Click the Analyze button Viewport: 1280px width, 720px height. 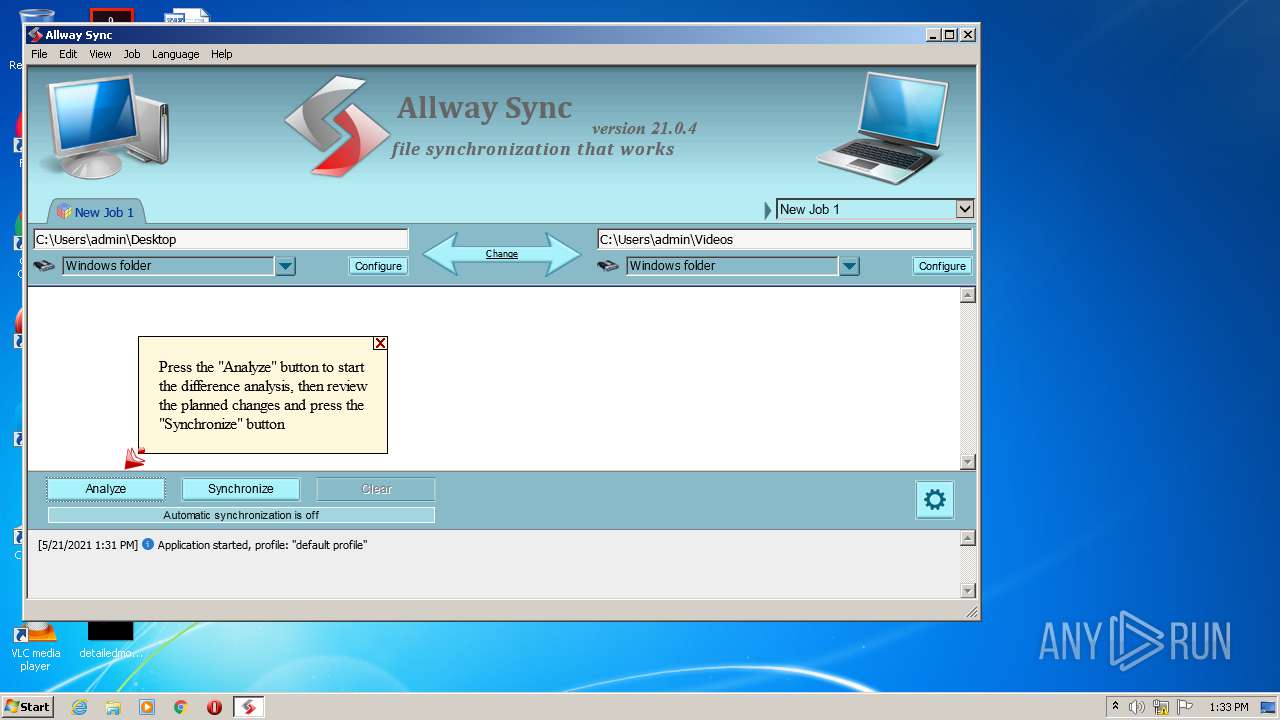[106, 489]
